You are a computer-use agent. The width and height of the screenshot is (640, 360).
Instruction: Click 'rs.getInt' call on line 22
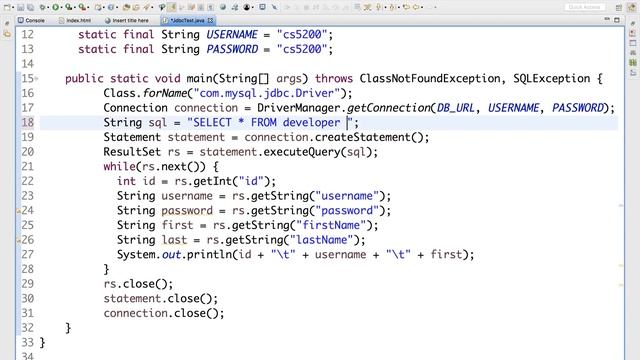pyautogui.click(x=204, y=181)
